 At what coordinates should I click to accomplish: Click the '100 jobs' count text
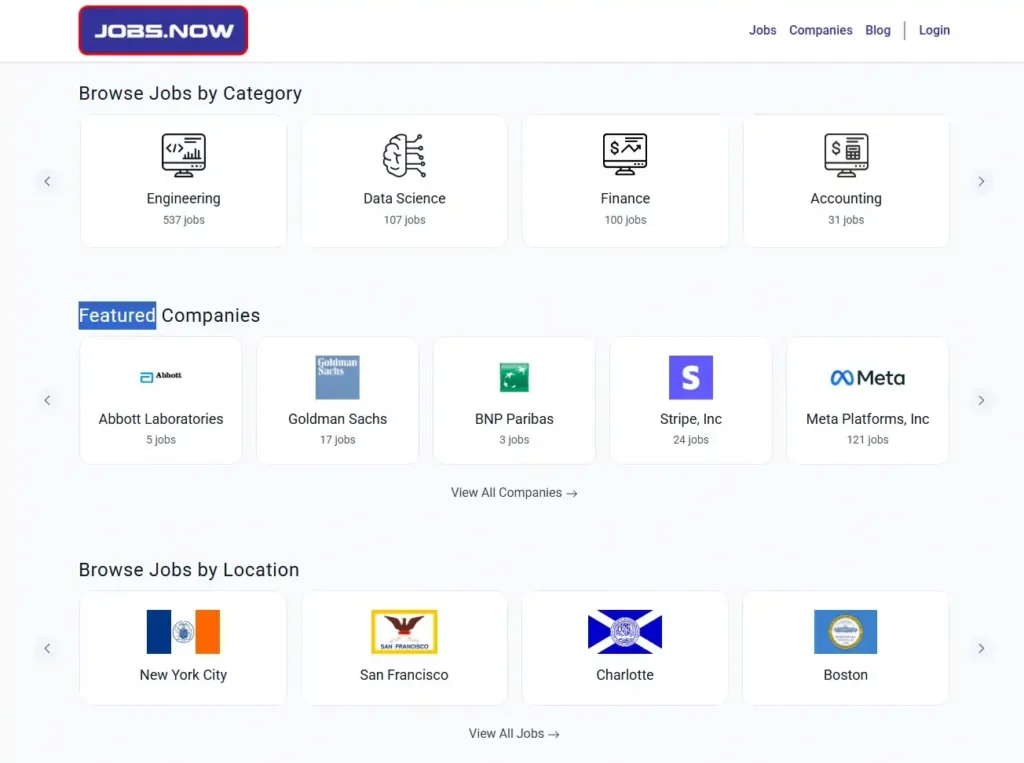[625, 220]
